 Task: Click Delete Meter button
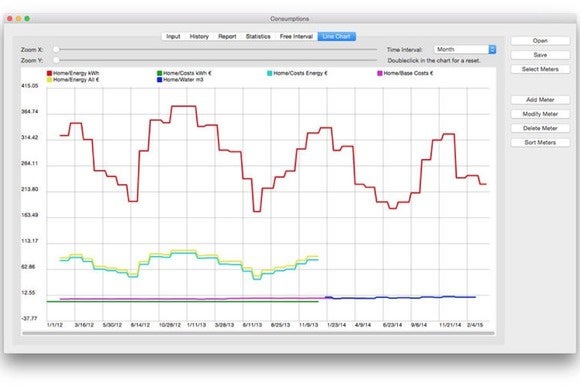(x=540, y=128)
